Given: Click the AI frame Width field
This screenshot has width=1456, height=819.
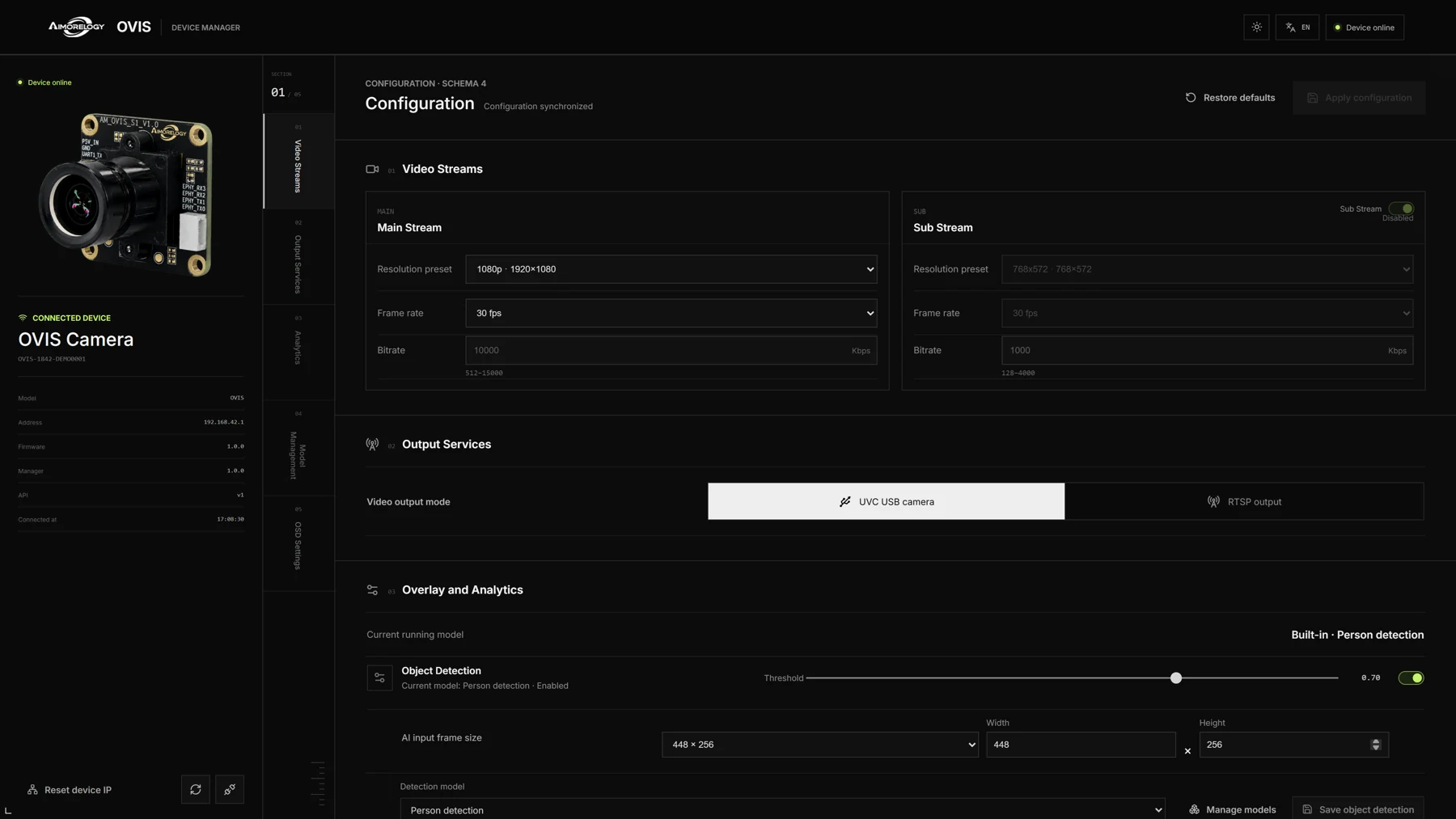Looking at the screenshot, I should coord(1081,745).
